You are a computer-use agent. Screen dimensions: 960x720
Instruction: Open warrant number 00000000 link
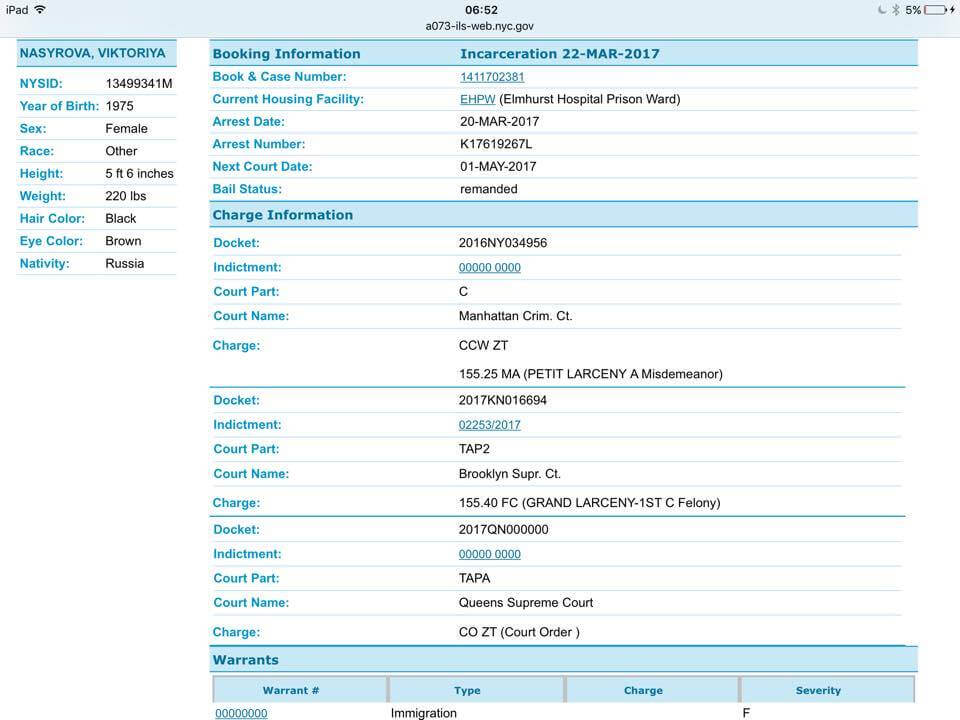coord(241,713)
